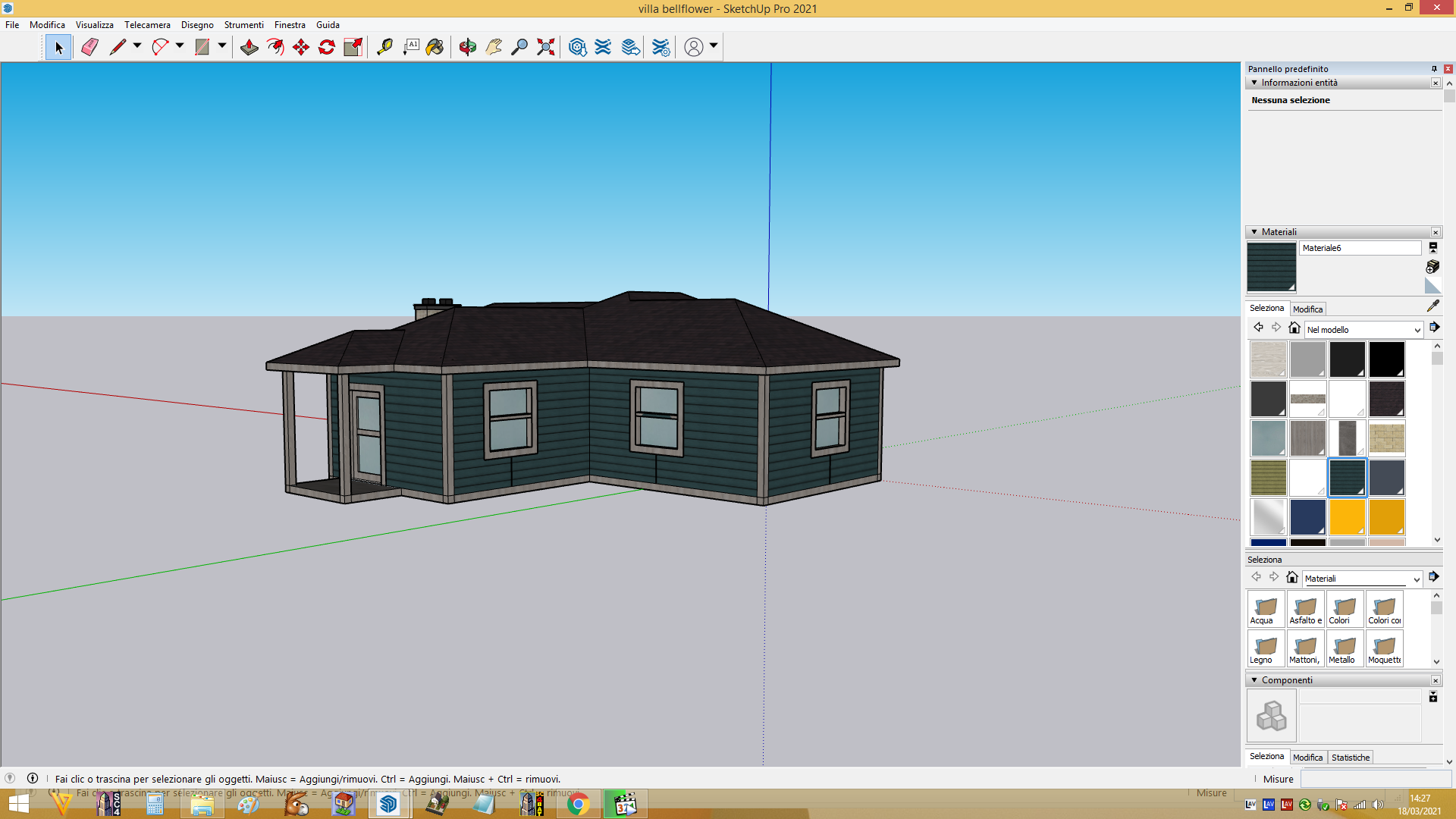Choose the pink Eraser tool

click(89, 47)
